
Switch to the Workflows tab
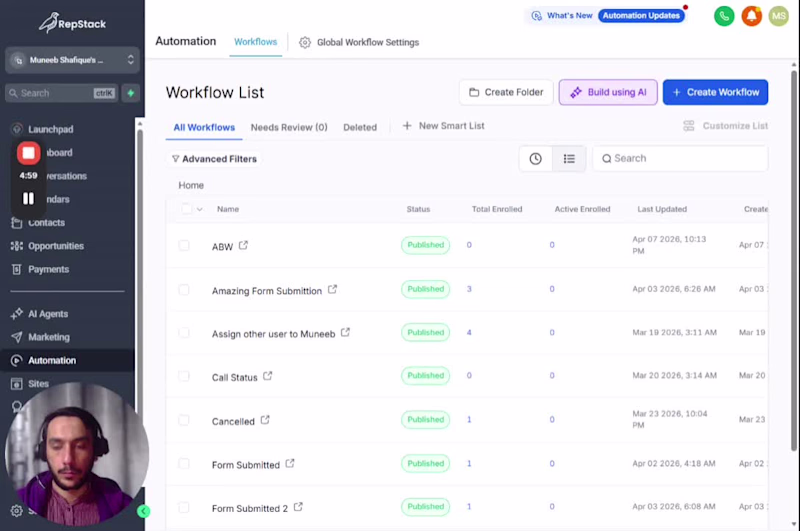click(256, 42)
